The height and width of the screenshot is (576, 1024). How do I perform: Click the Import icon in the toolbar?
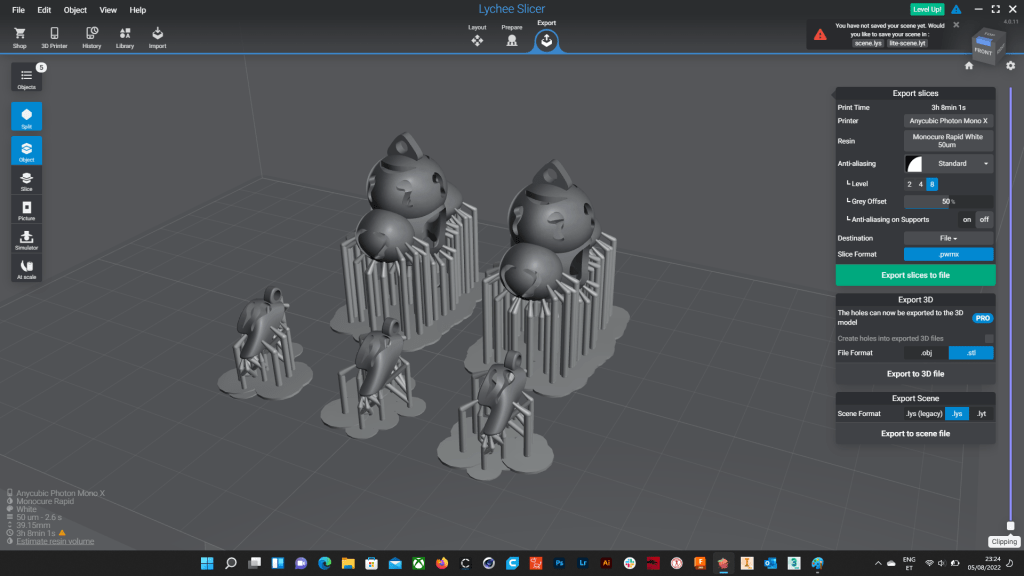(157, 37)
